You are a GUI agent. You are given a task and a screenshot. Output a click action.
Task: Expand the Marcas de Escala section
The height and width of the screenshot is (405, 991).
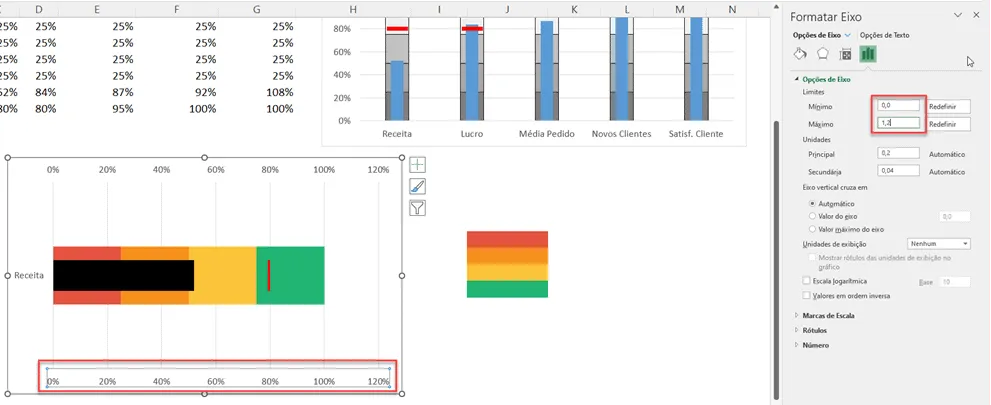tap(828, 315)
